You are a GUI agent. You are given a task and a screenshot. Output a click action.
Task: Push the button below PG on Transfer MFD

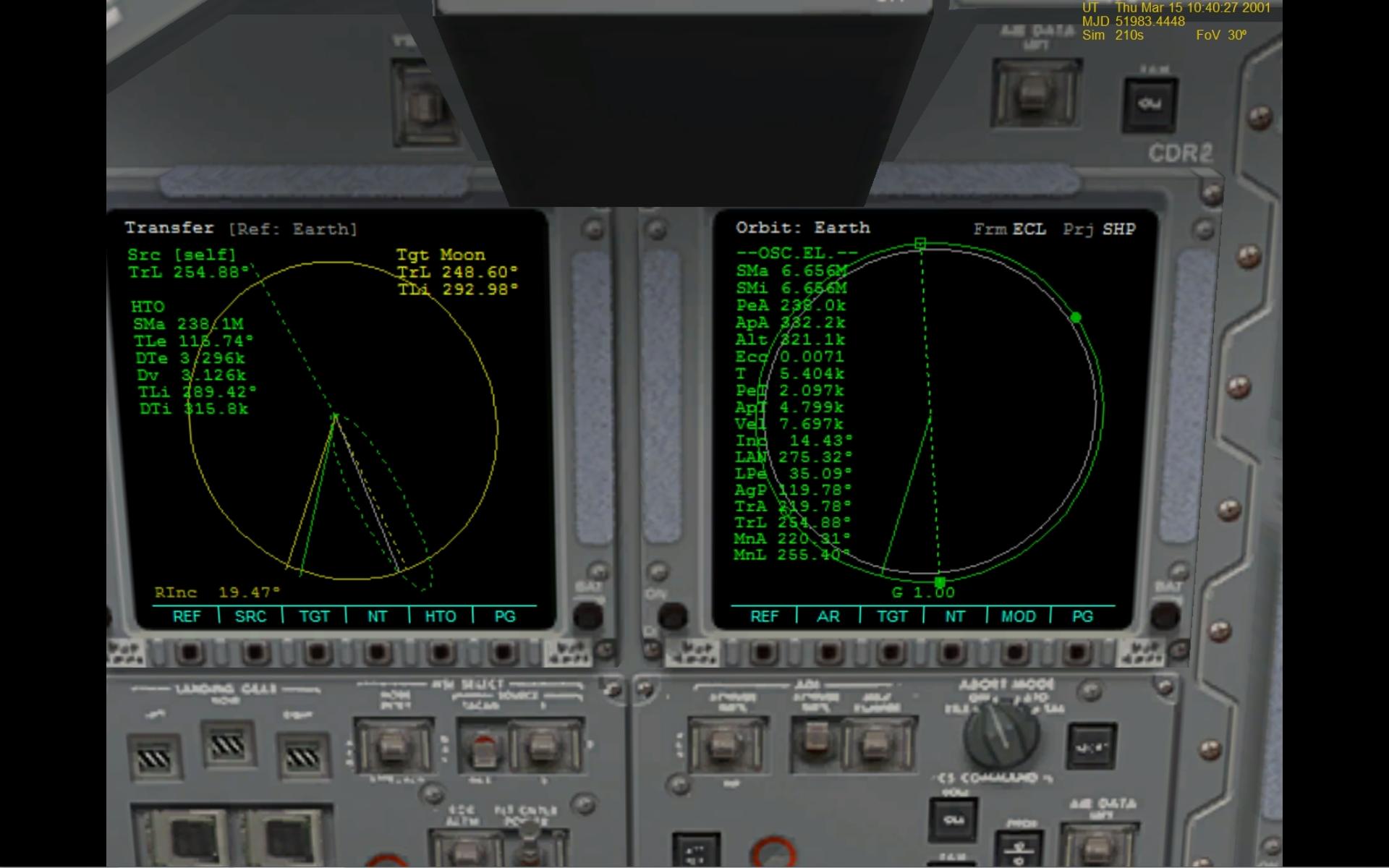click(x=502, y=652)
